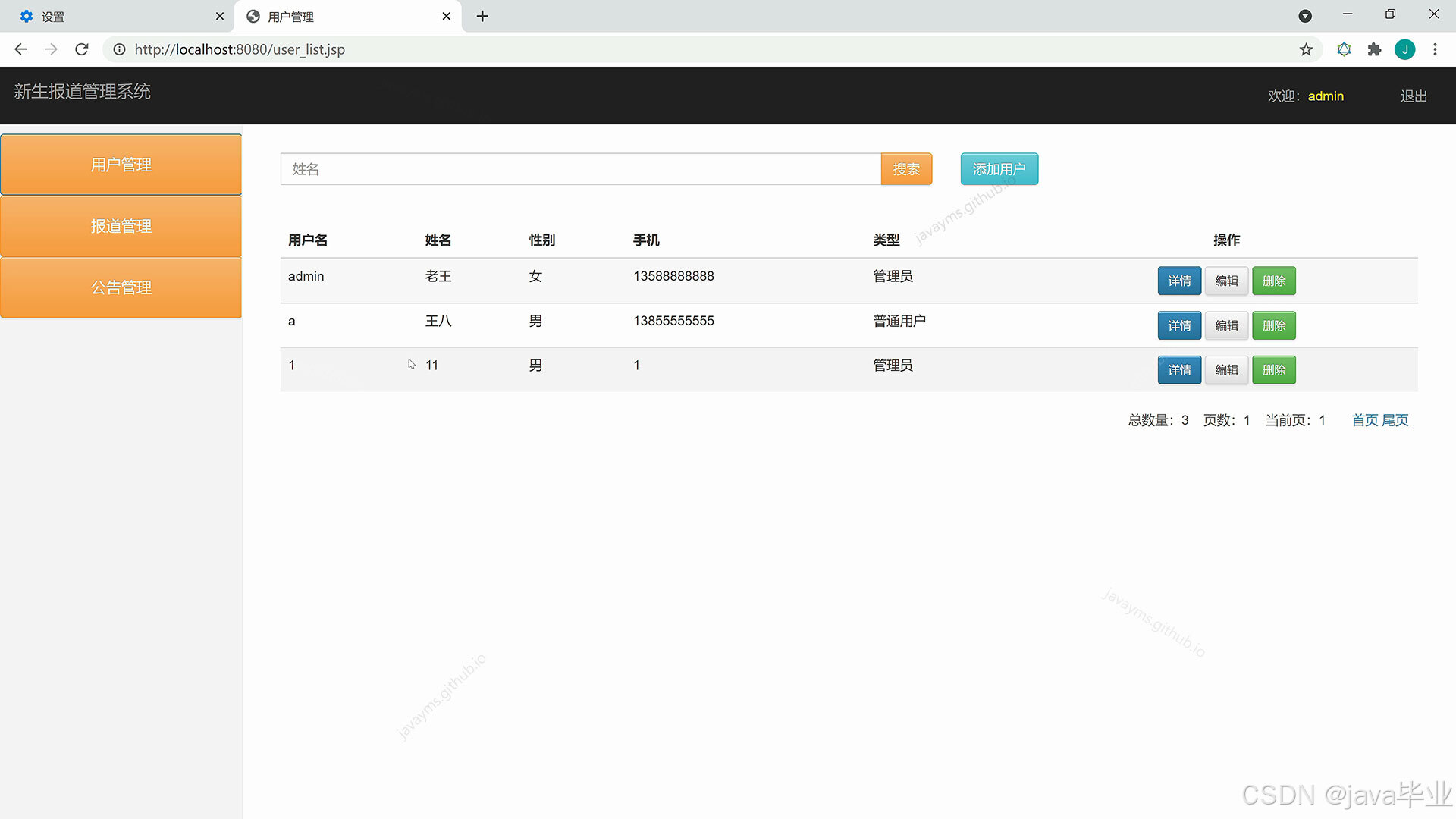1456x819 pixels.
Task: Open the extensions puzzle icon
Action: [x=1374, y=49]
